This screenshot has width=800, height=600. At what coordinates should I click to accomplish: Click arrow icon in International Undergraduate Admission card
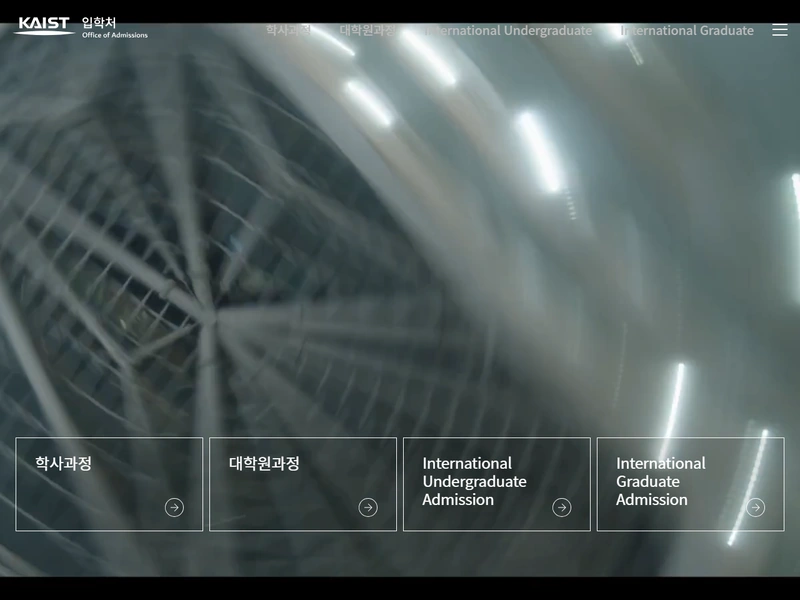[x=562, y=508]
